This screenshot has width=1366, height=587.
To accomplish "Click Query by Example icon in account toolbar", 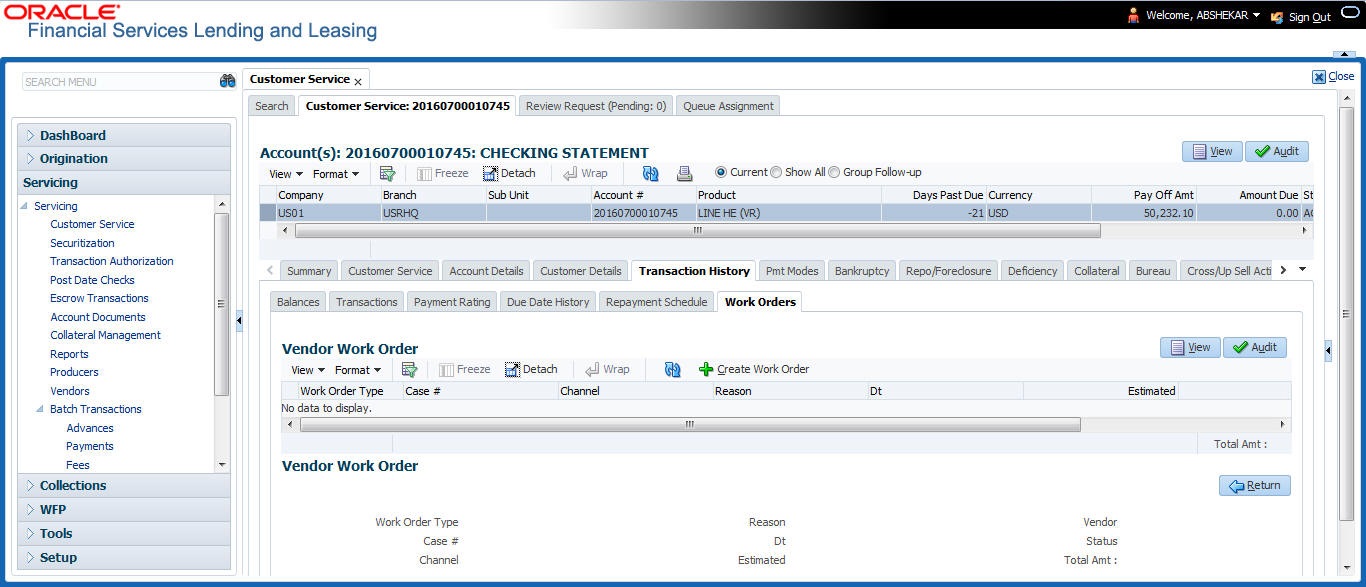I will (x=387, y=173).
